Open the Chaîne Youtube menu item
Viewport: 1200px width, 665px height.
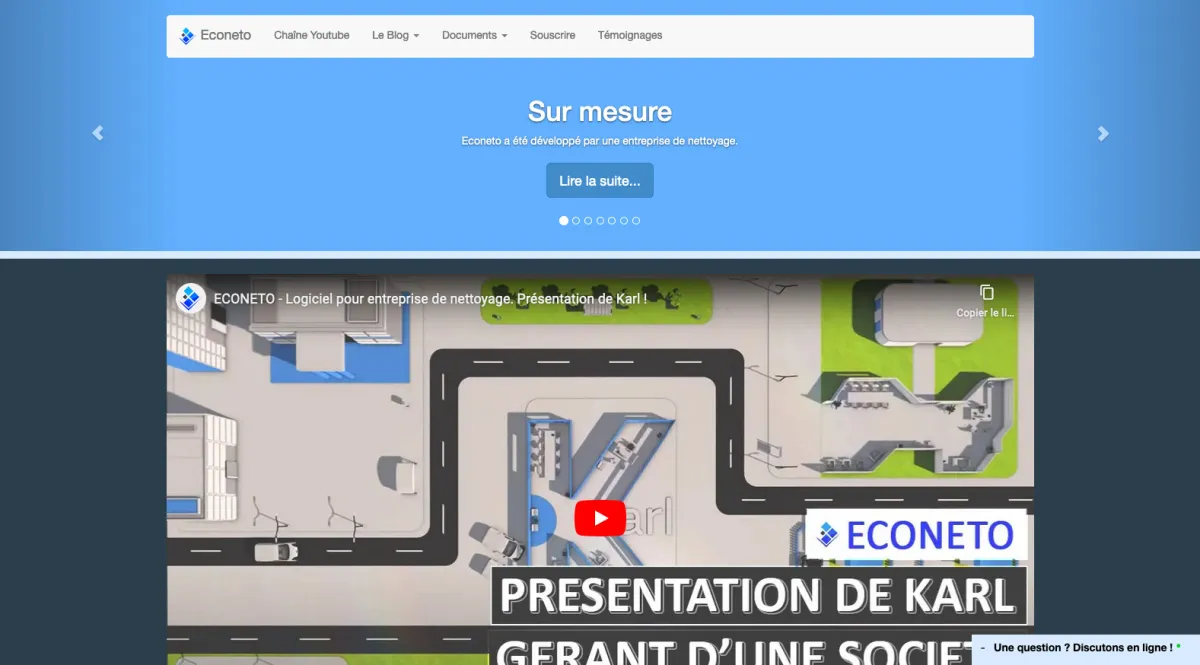tap(312, 35)
